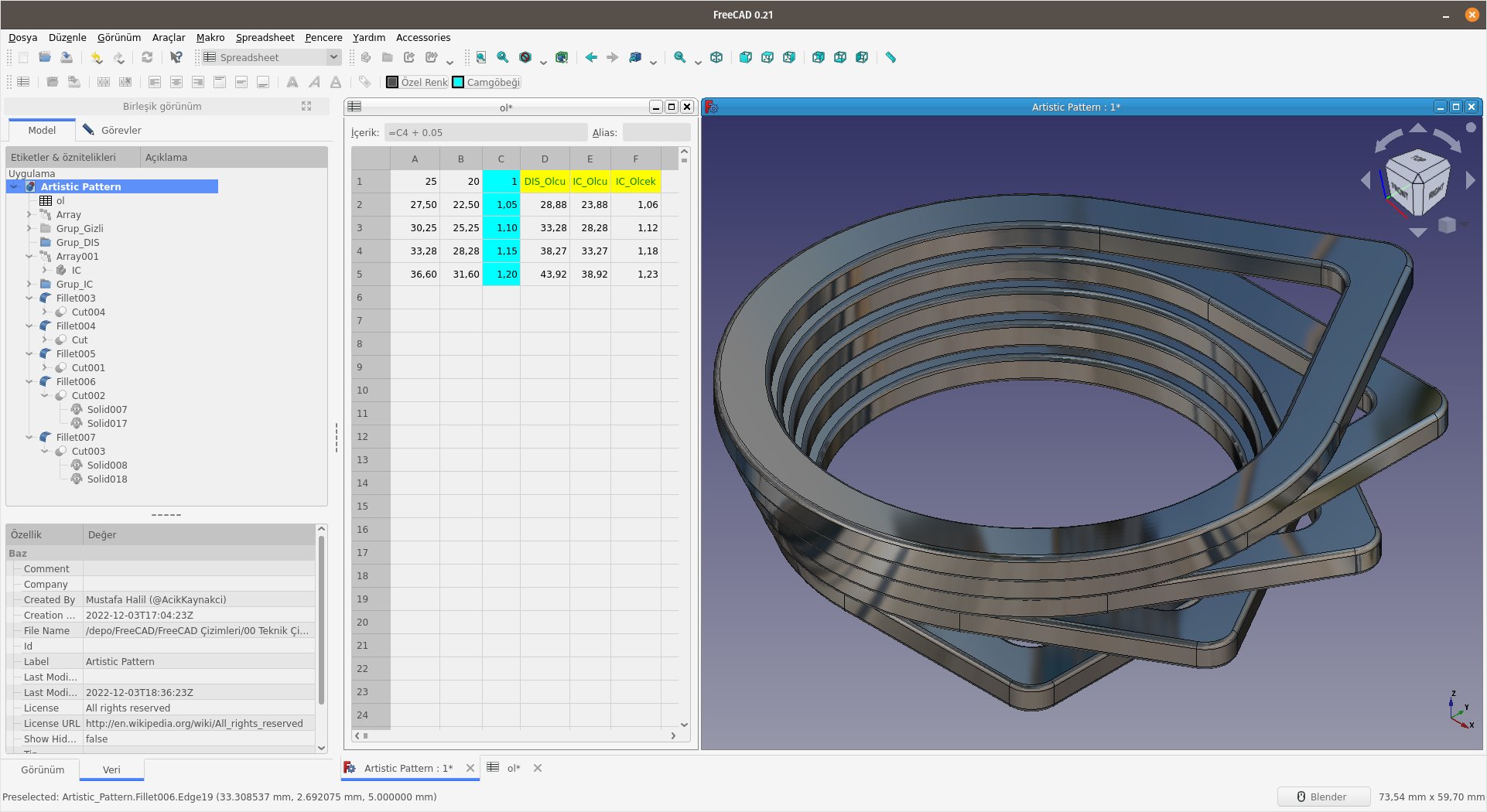Click the Undo icon in toolbar

click(96, 57)
